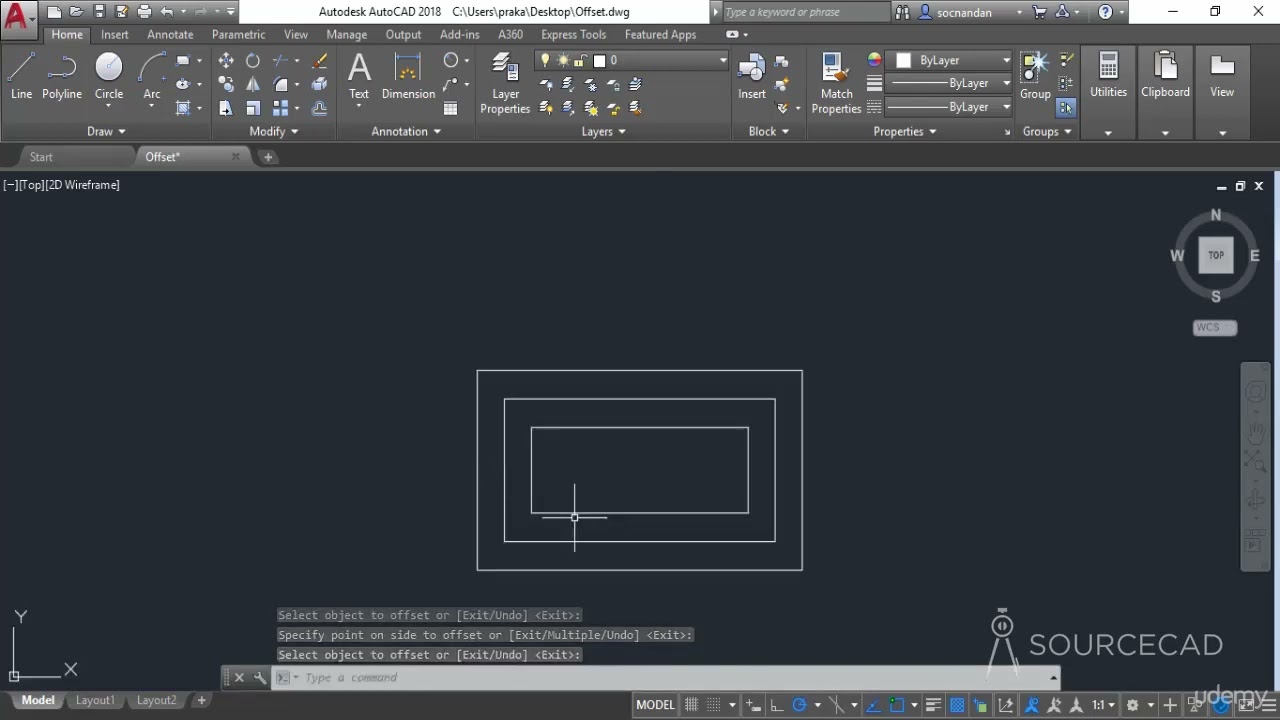The height and width of the screenshot is (720, 1280).
Task: Click the Match Properties tool
Action: [836, 84]
